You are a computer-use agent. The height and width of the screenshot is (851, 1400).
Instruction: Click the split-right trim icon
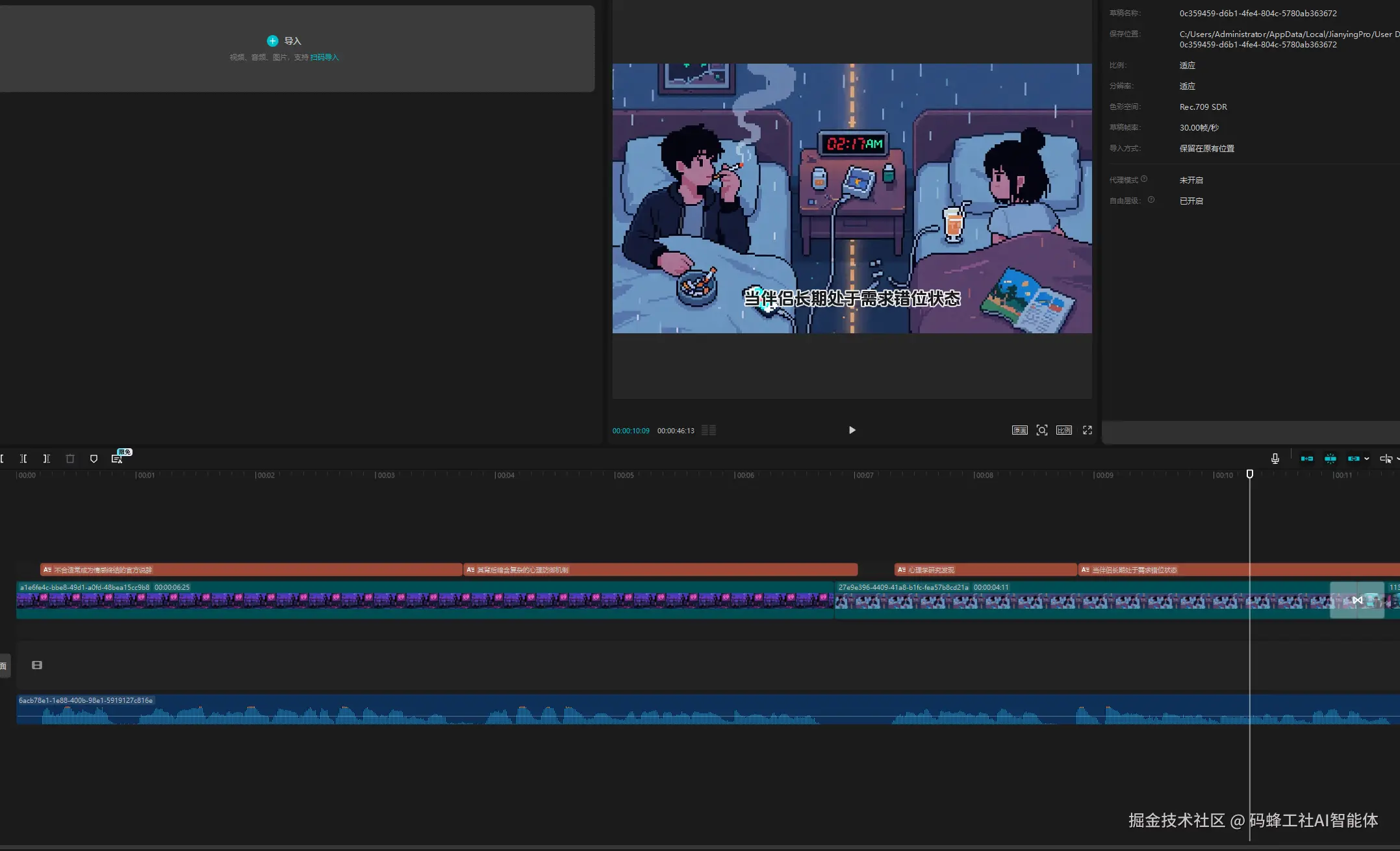(47, 459)
